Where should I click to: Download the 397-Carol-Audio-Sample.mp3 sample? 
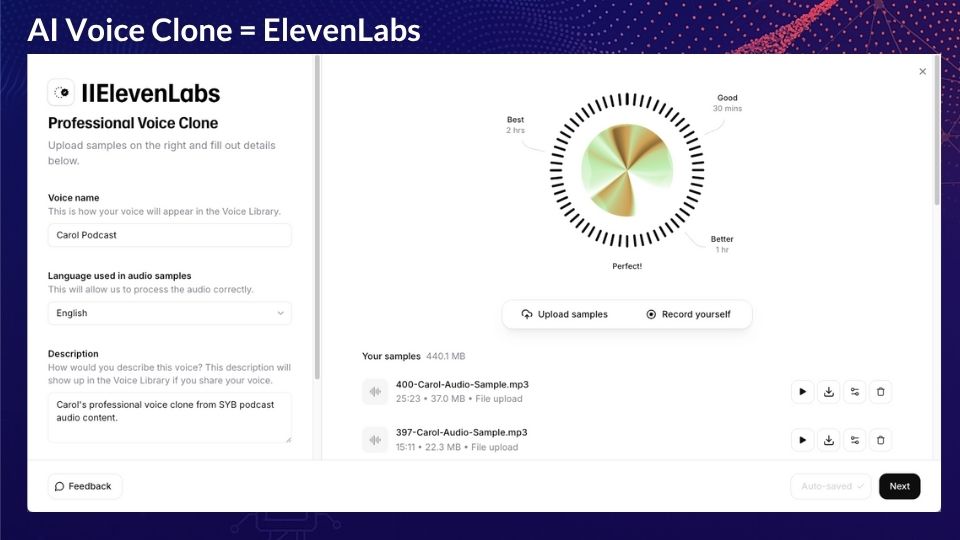(828, 440)
